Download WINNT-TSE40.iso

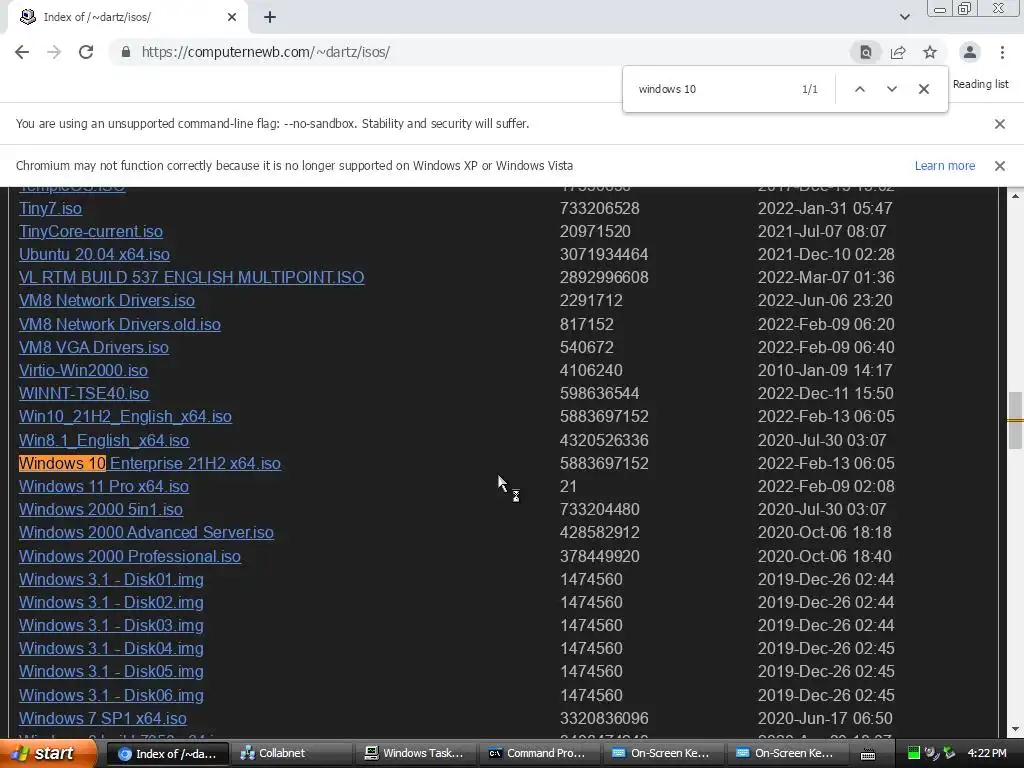84,393
